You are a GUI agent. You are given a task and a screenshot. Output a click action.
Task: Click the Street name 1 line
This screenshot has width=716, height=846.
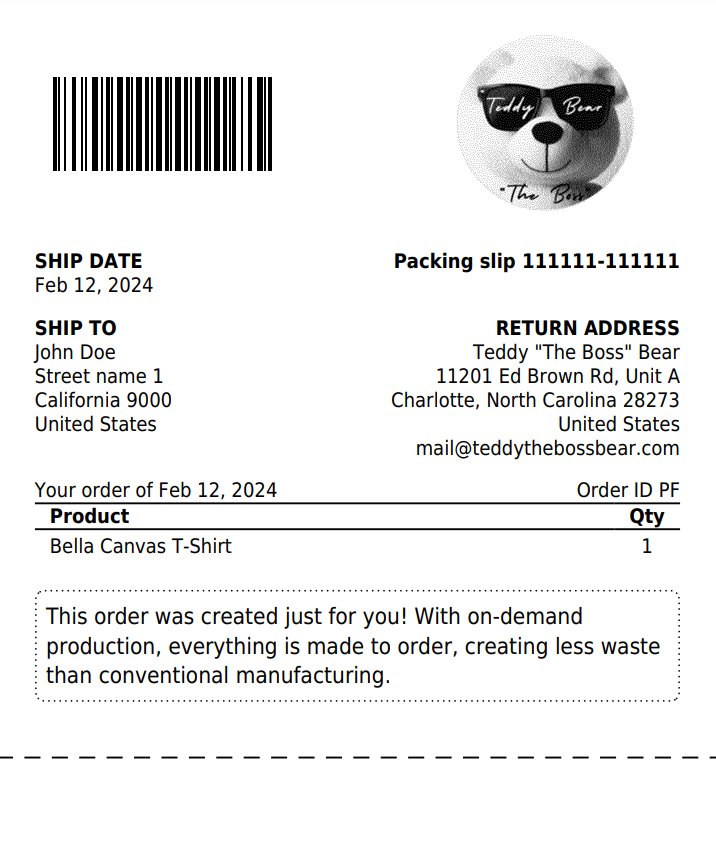coord(99,376)
